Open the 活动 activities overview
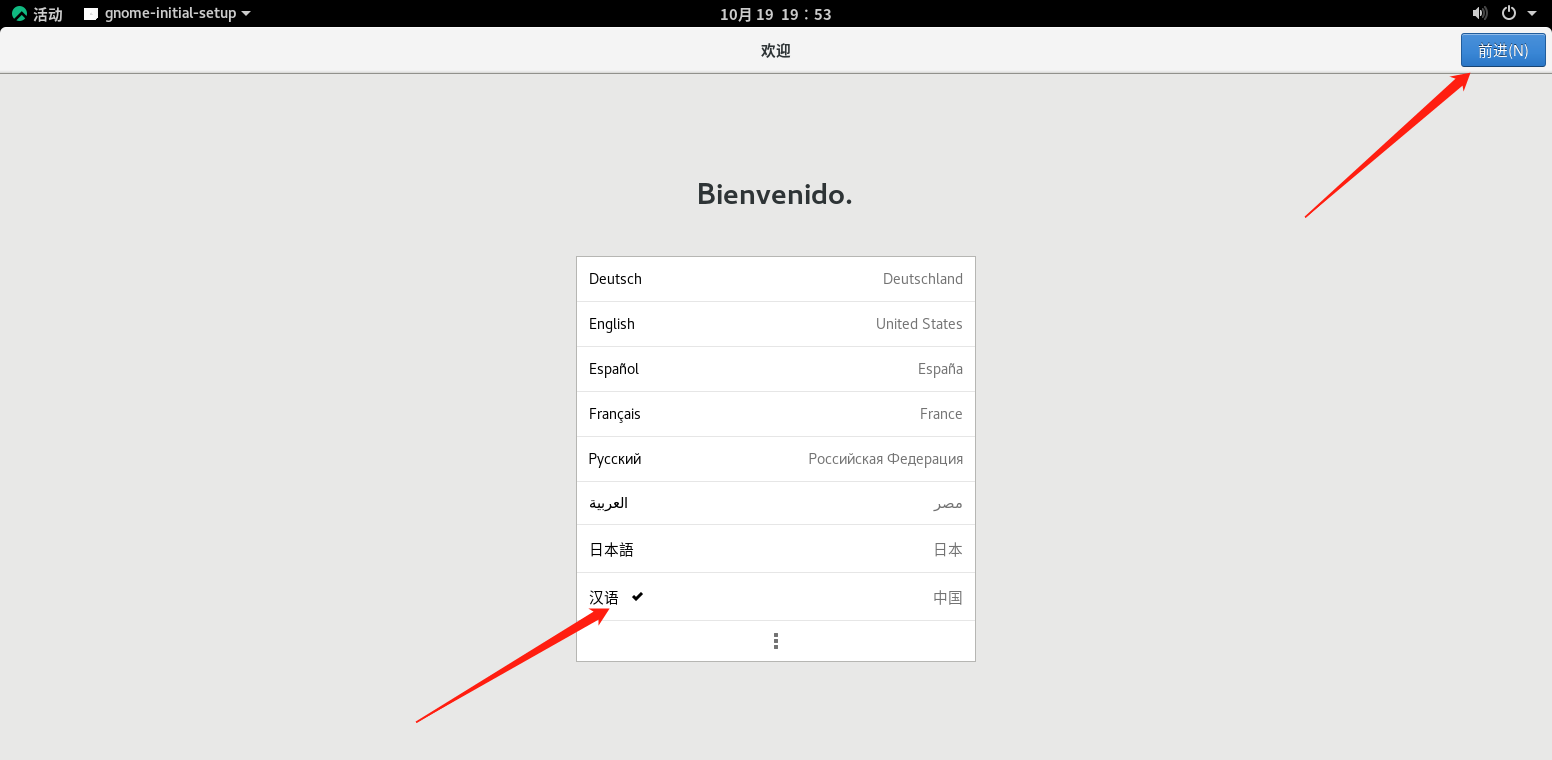This screenshot has width=1552, height=760. [37, 14]
